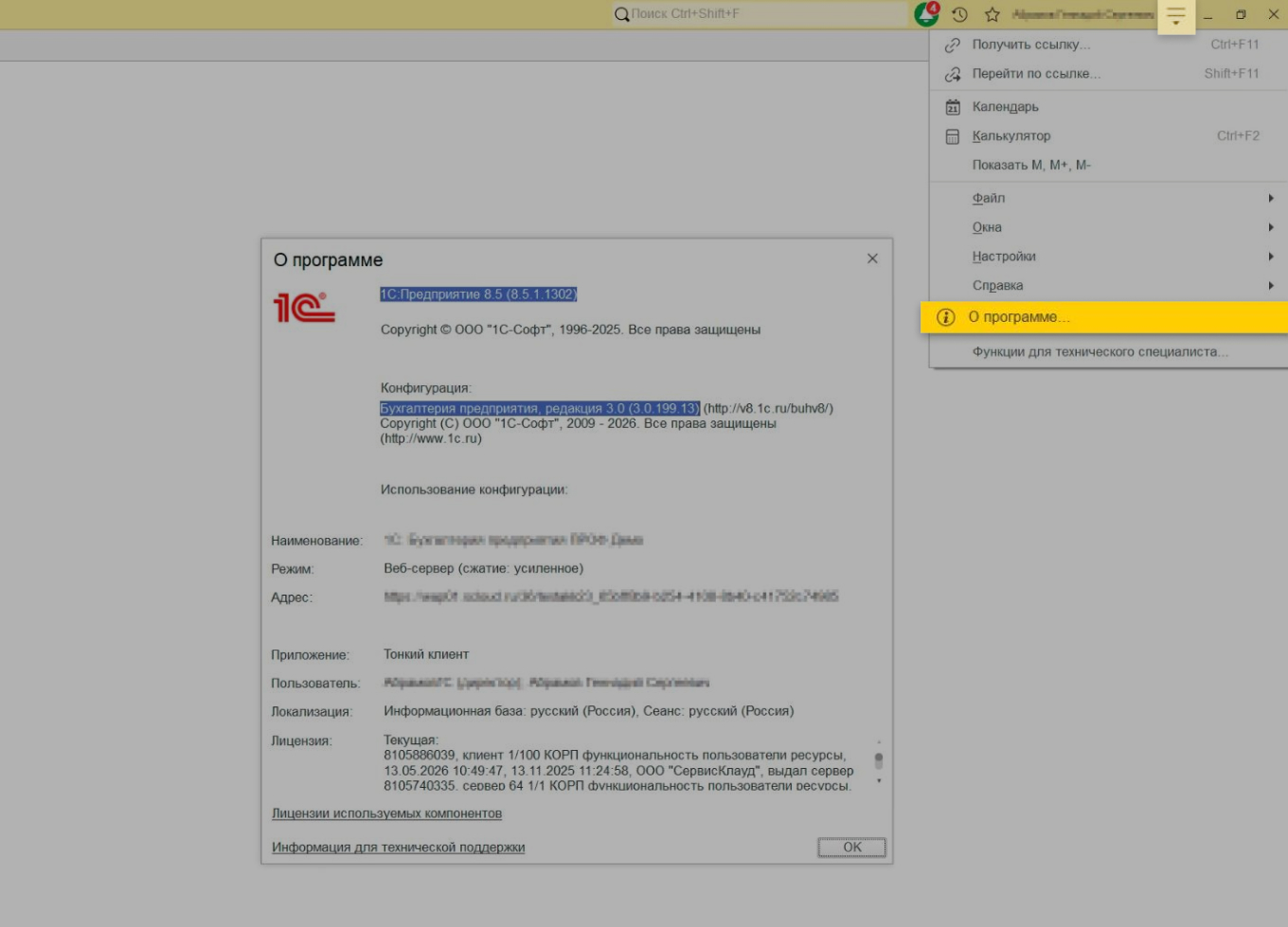Click the highlighted «О программе...» menu item
Image resolution: width=1288 pixels, height=927 pixels.
[x=1104, y=317]
